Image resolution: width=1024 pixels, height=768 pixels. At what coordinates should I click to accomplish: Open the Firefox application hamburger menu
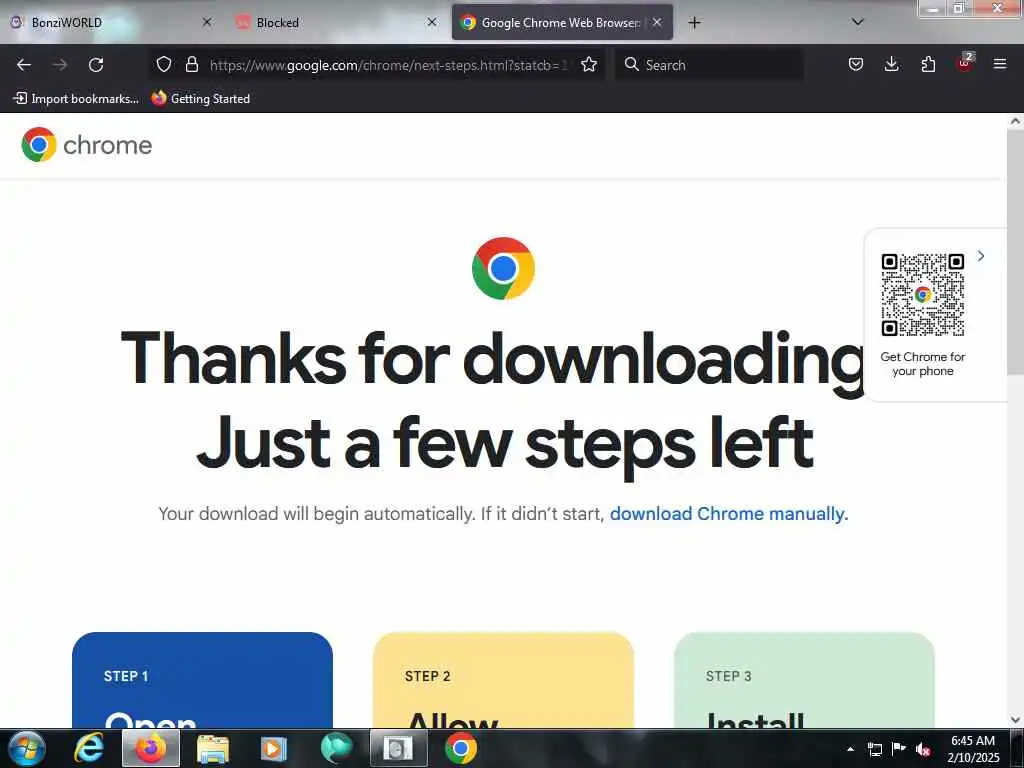(1000, 64)
